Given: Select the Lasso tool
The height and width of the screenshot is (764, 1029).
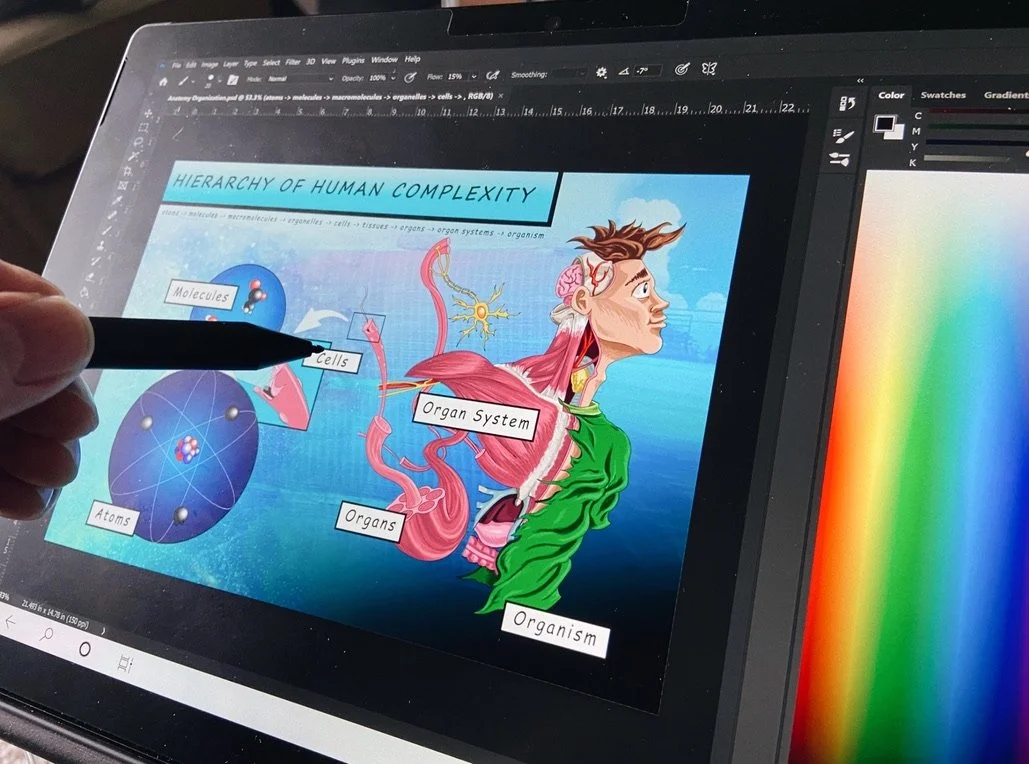Looking at the screenshot, I should (x=138, y=142).
